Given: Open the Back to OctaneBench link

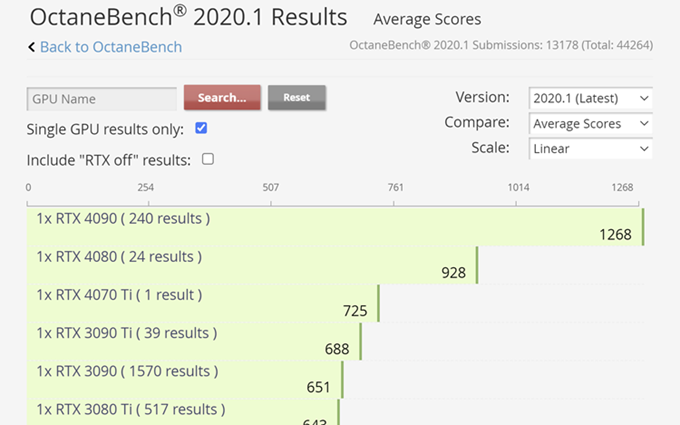Looking at the screenshot, I should point(111,47).
